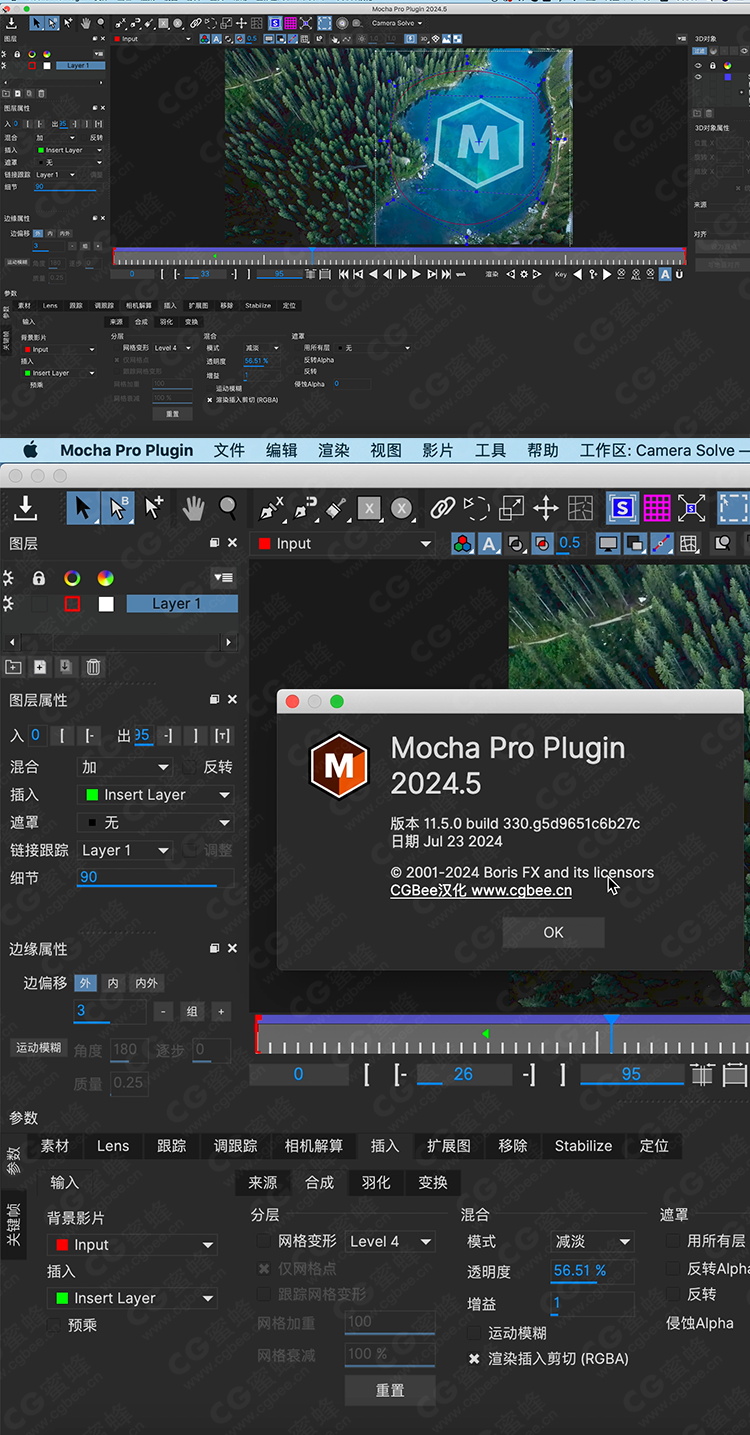Image resolution: width=750 pixels, height=1435 pixels.
Task: Open Camera Solve workspace dropdown in small top view
Action: tap(397, 23)
